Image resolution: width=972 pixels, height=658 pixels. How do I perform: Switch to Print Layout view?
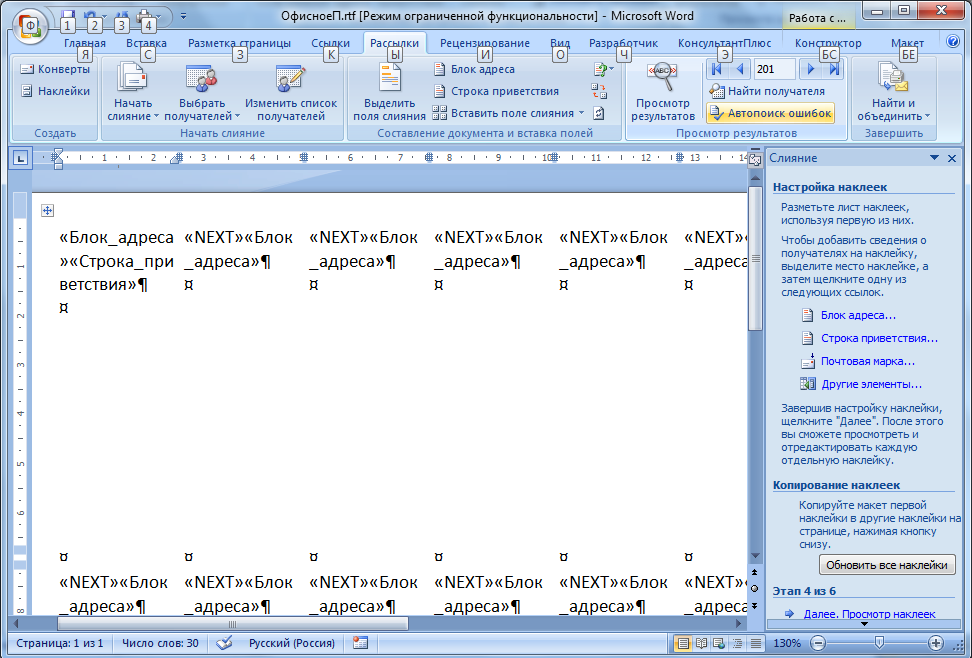683,643
